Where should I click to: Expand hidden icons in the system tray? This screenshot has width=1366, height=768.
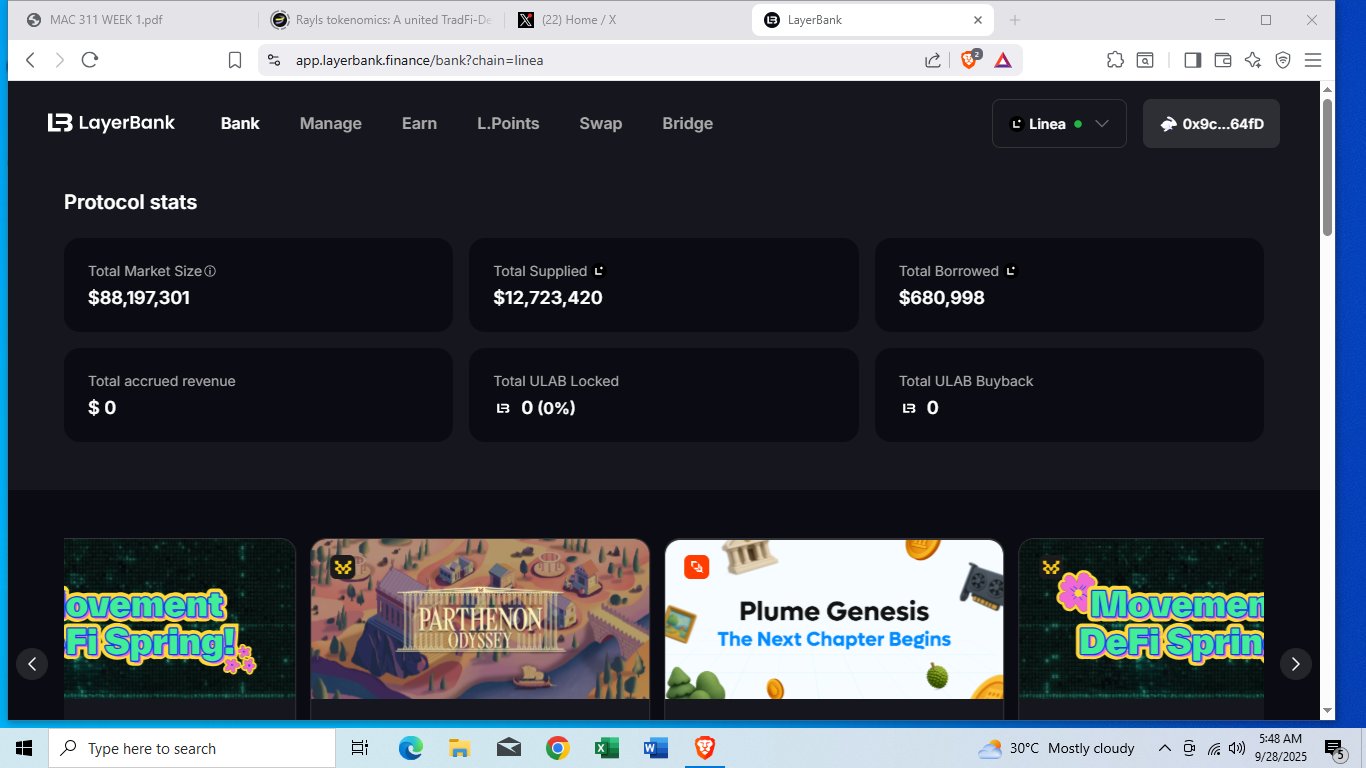(x=1164, y=748)
